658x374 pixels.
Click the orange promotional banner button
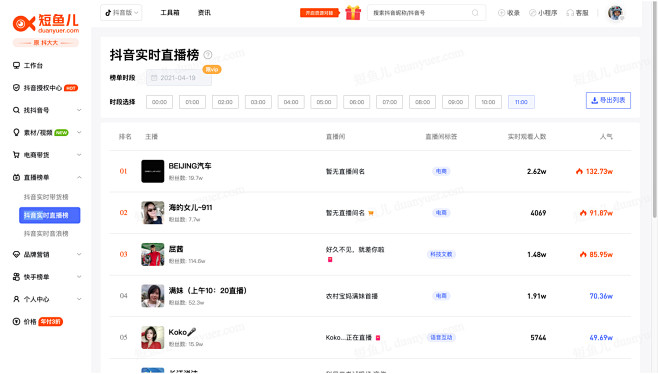pyautogui.click(x=319, y=13)
